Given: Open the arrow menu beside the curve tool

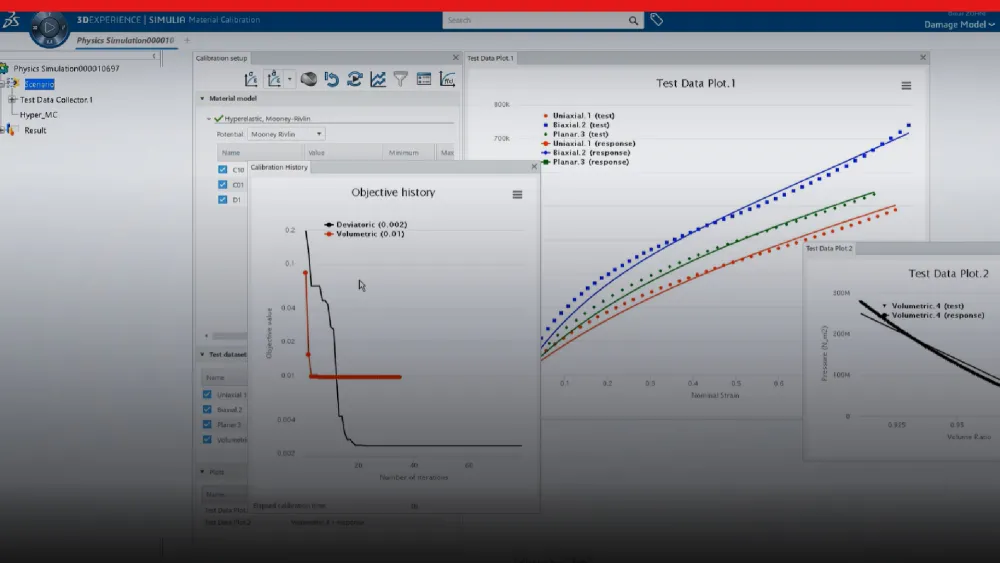Looking at the screenshot, I should tap(290, 80).
